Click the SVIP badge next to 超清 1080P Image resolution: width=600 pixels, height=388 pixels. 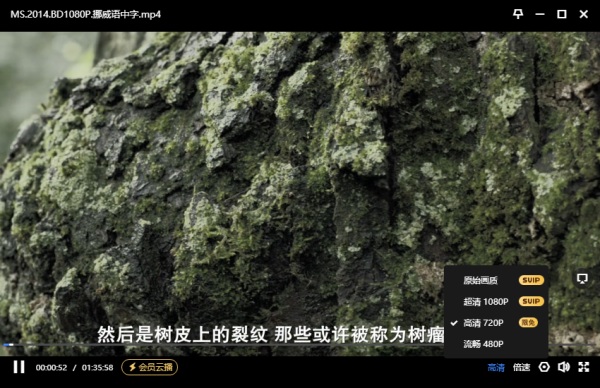pos(531,301)
